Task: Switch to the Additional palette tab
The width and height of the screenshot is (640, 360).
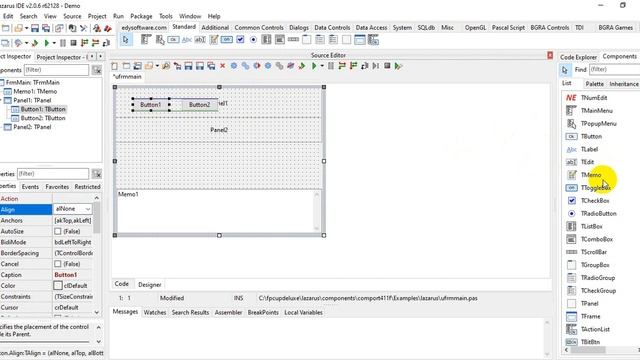Action: (215, 27)
